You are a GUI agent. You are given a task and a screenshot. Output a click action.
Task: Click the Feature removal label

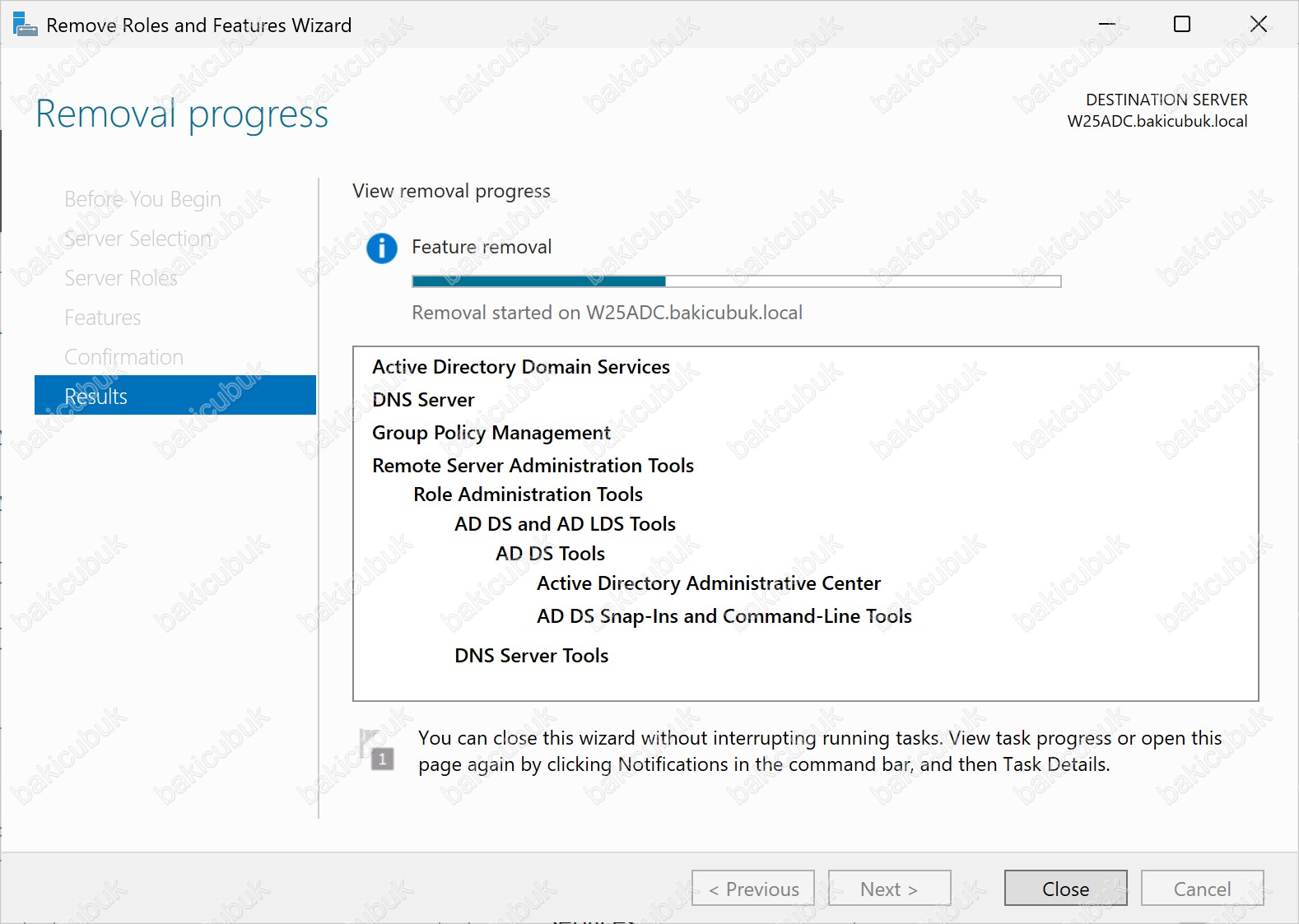click(482, 247)
